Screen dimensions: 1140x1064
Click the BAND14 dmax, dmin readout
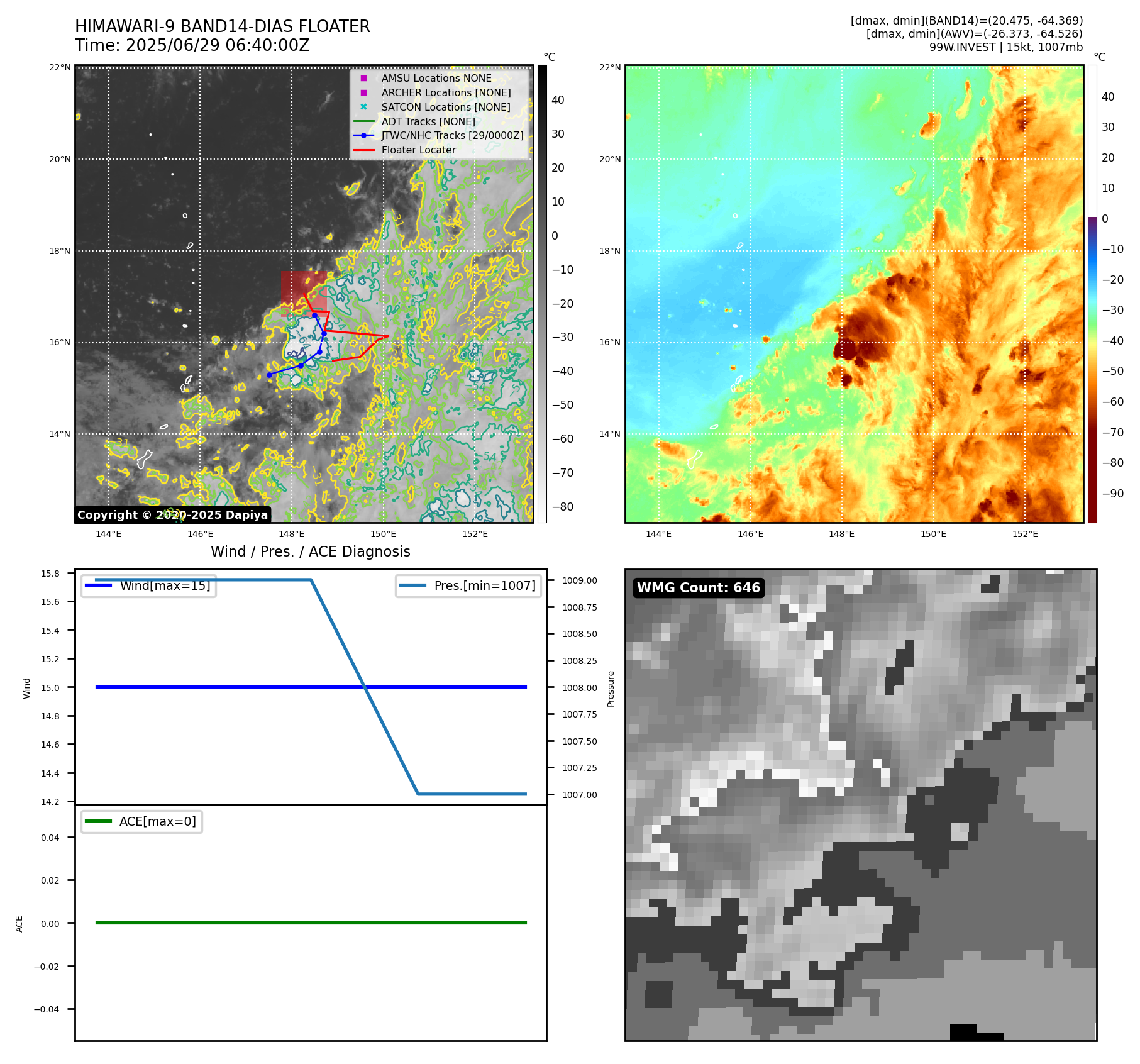[967, 21]
